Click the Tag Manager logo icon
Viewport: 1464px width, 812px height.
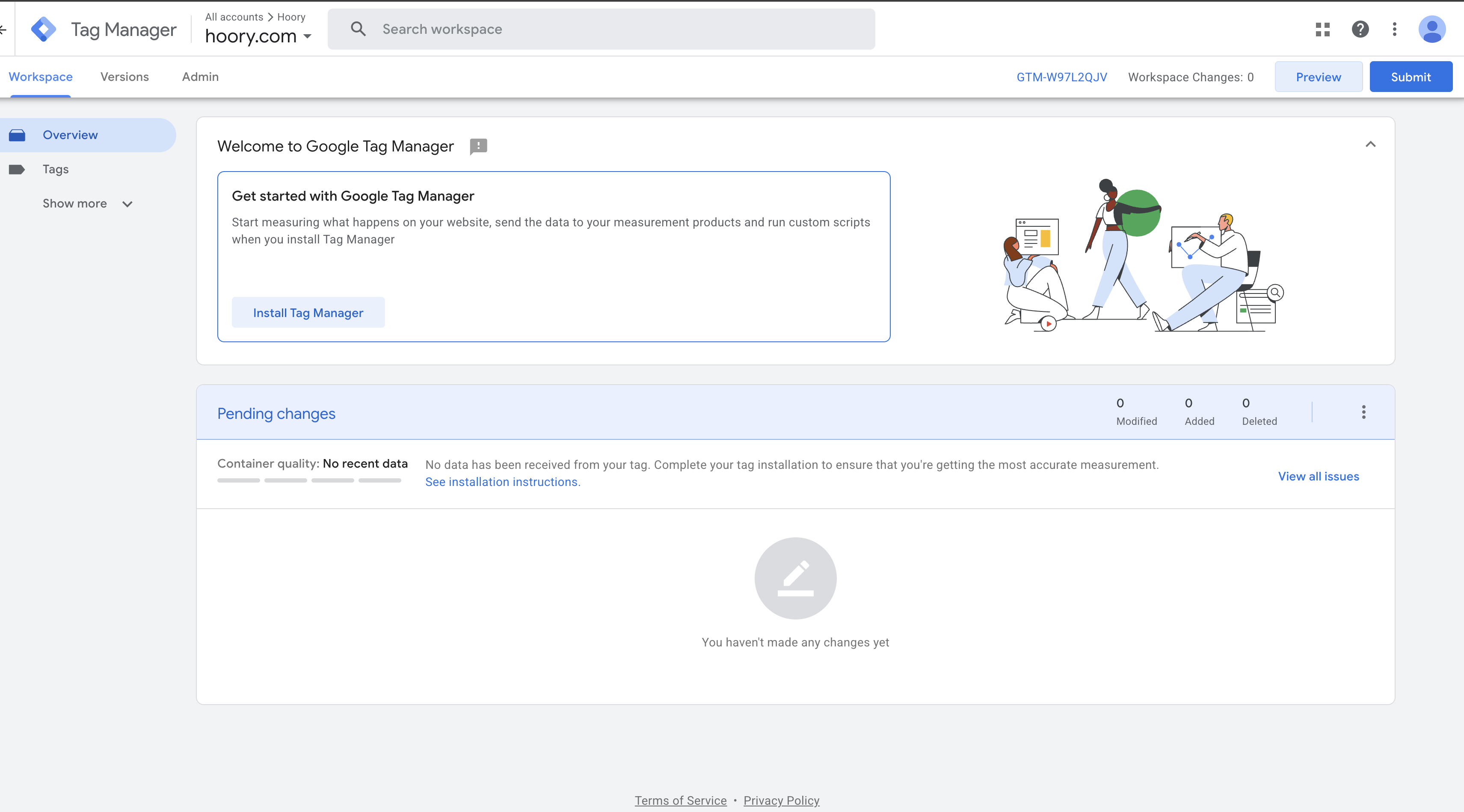(x=44, y=29)
